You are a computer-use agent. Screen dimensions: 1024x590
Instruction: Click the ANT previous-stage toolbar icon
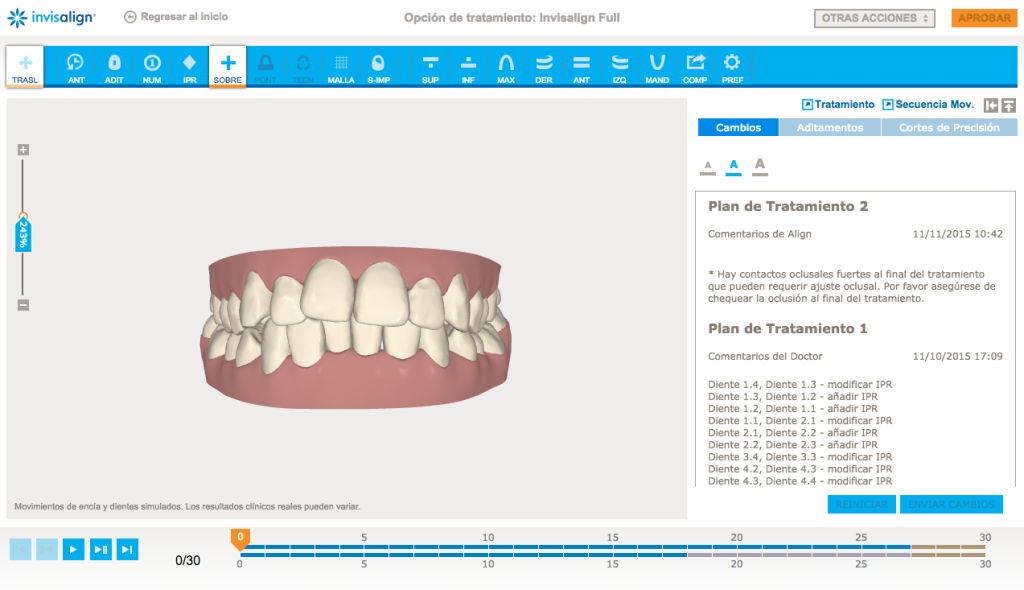pos(76,67)
